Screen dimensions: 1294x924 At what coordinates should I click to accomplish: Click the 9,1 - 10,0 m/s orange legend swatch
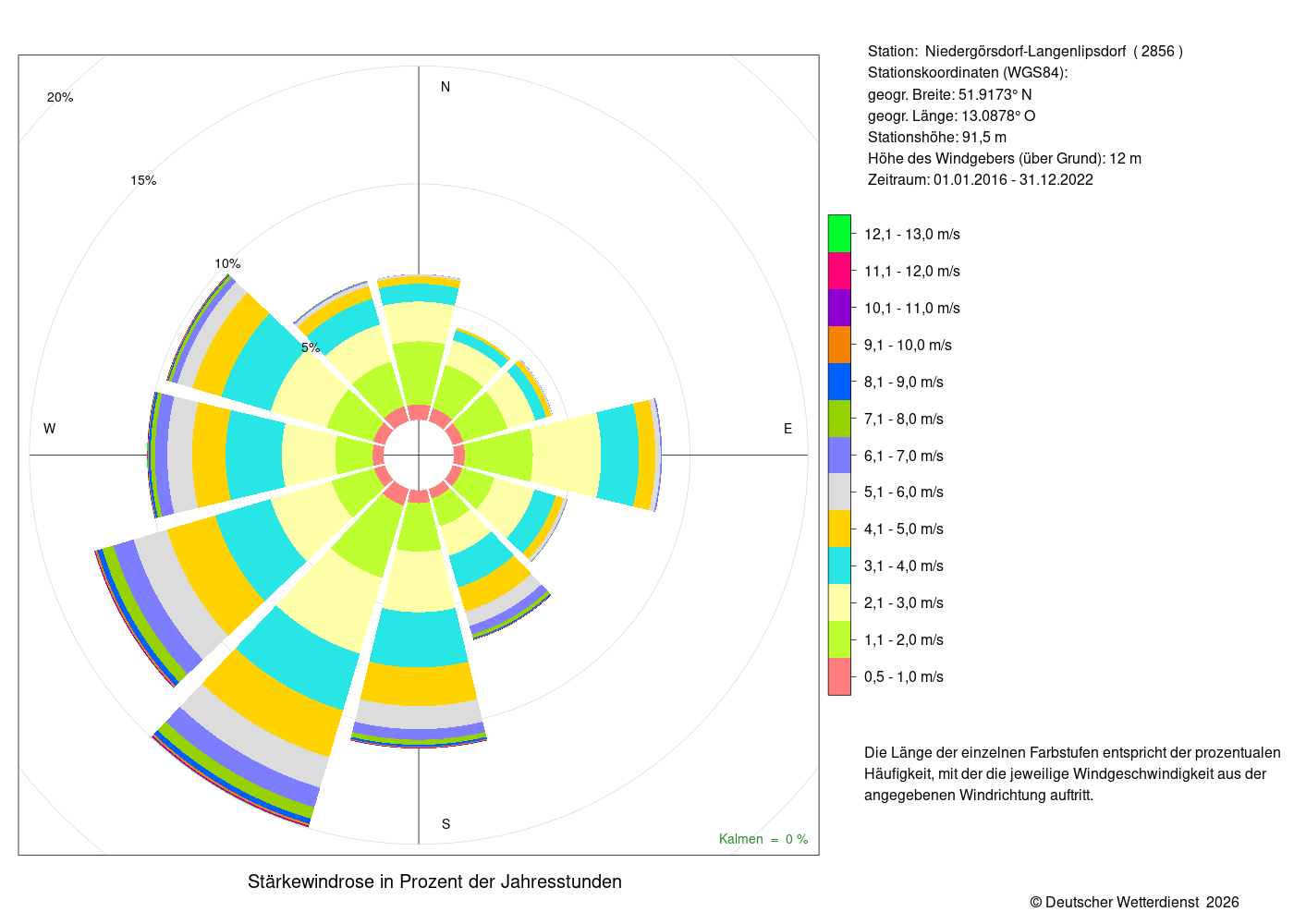[839, 345]
